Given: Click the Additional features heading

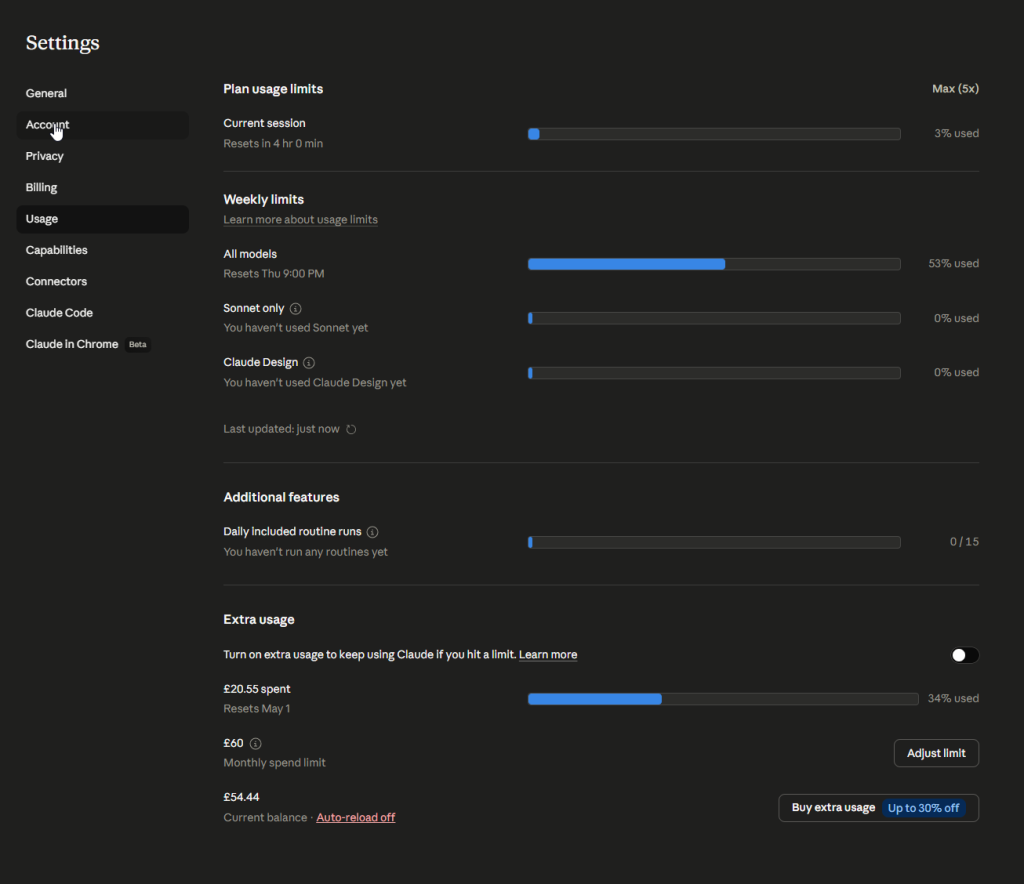Looking at the screenshot, I should click(x=281, y=497).
